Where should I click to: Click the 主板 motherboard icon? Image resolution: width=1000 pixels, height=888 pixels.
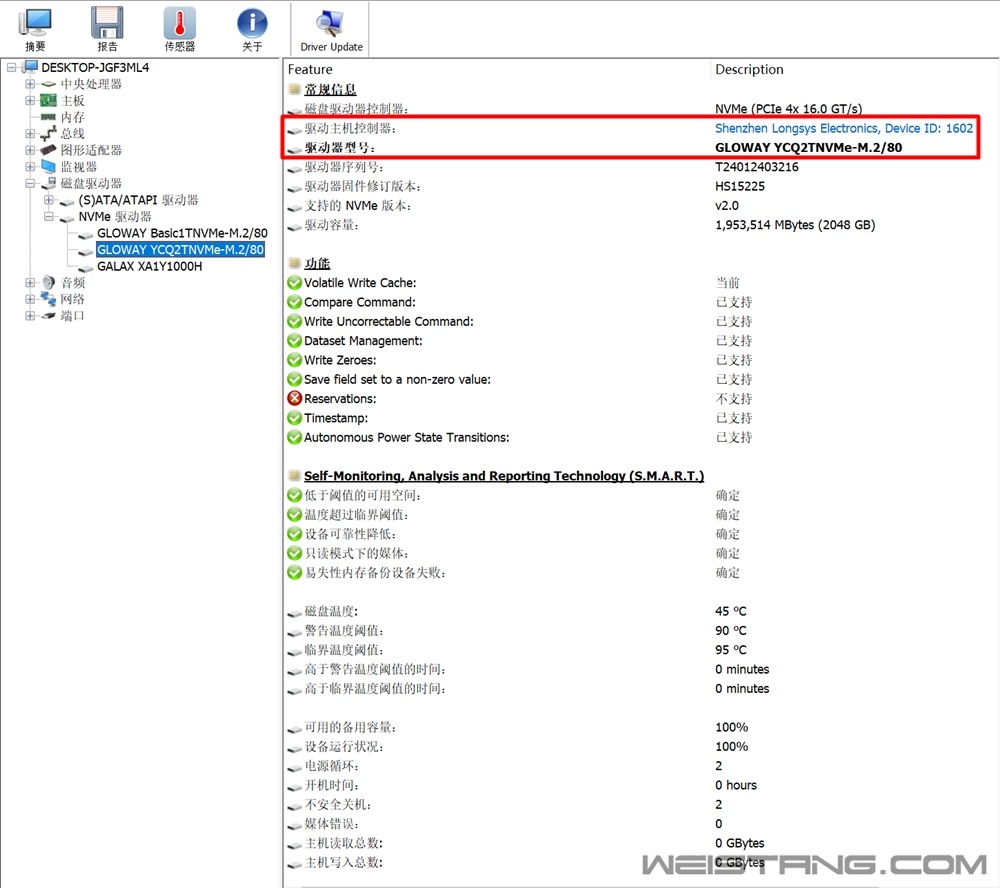pyautogui.click(x=48, y=100)
